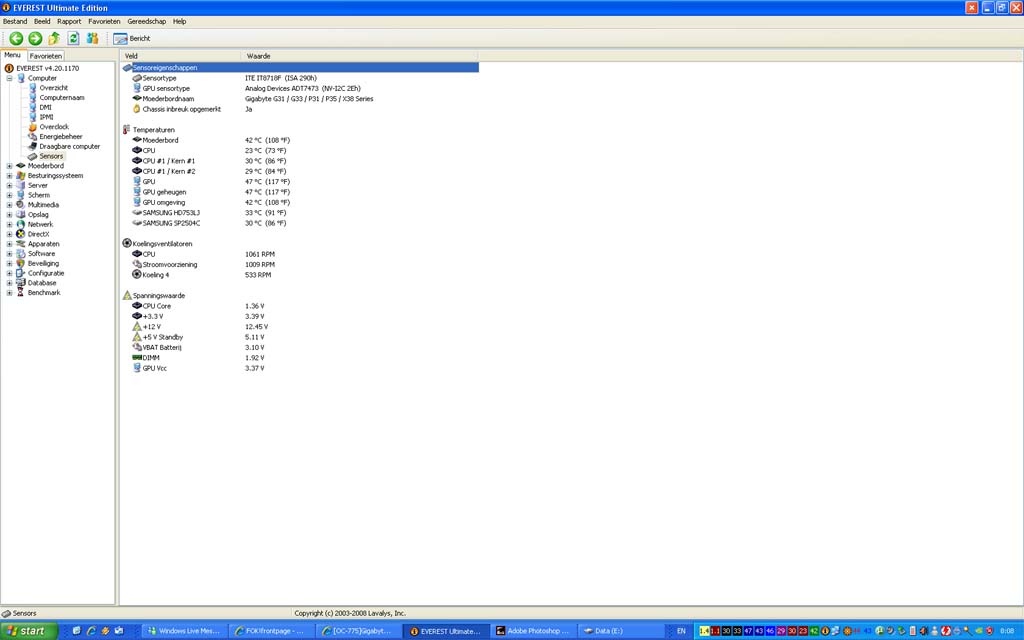Screen dimensions: 1024x640
Task: Switch to Adobe Photoshop taskbar button
Action: (533, 631)
